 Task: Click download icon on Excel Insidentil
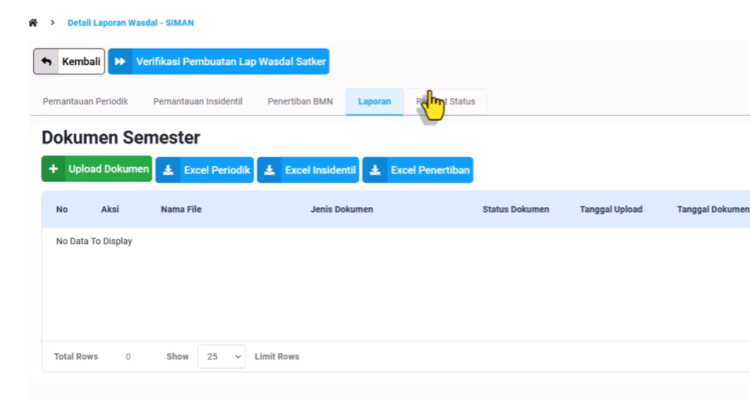[x=269, y=170]
